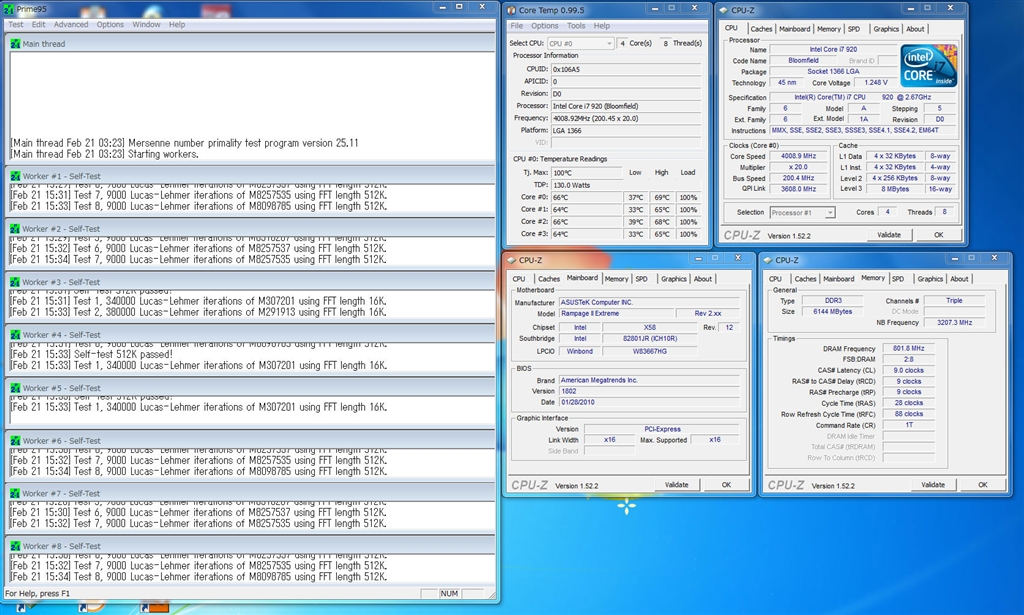The height and width of the screenshot is (615, 1024).
Task: Click the Core Temp title bar icon
Action: 511,10
